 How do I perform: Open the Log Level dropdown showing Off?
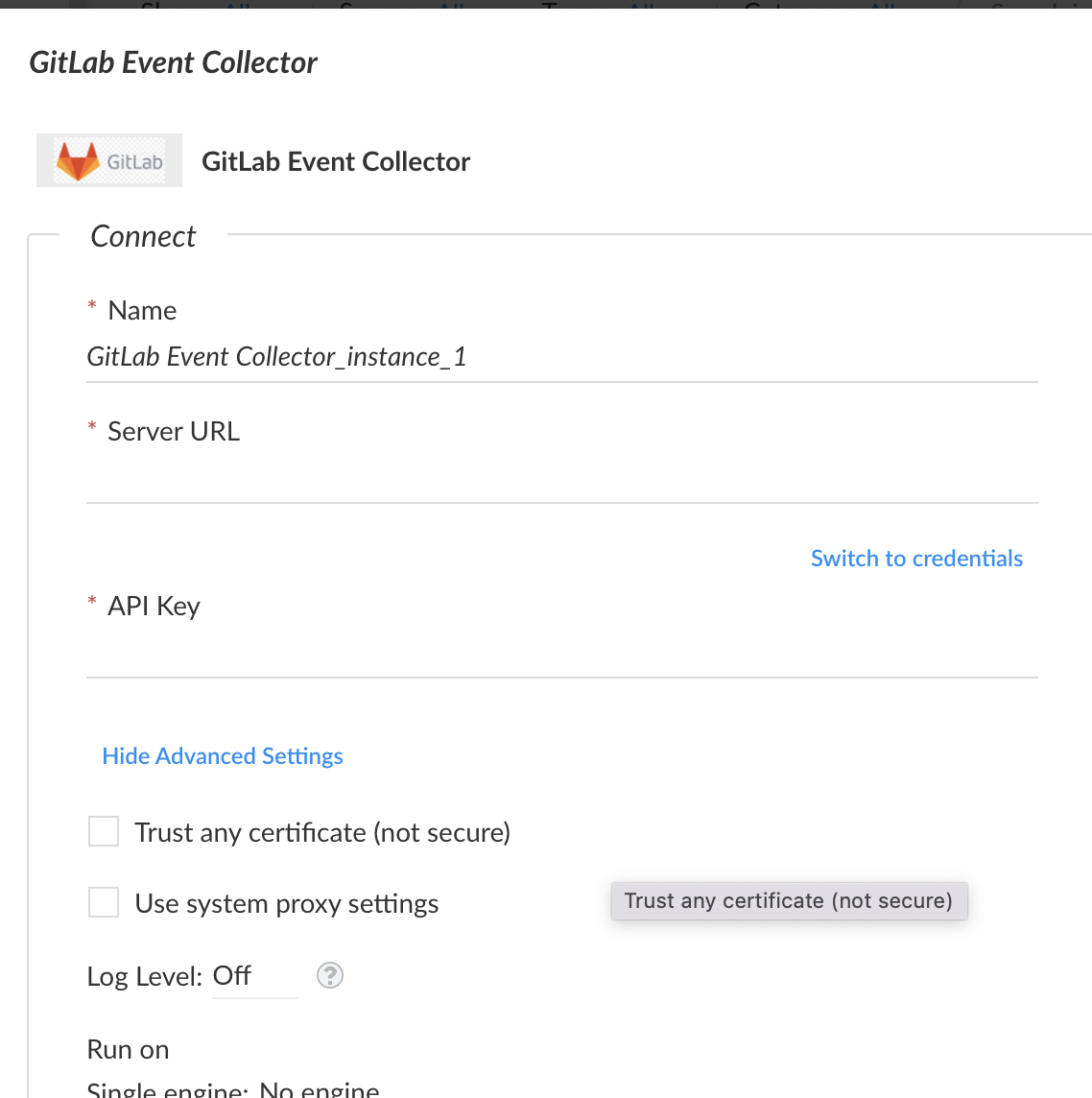pos(254,976)
